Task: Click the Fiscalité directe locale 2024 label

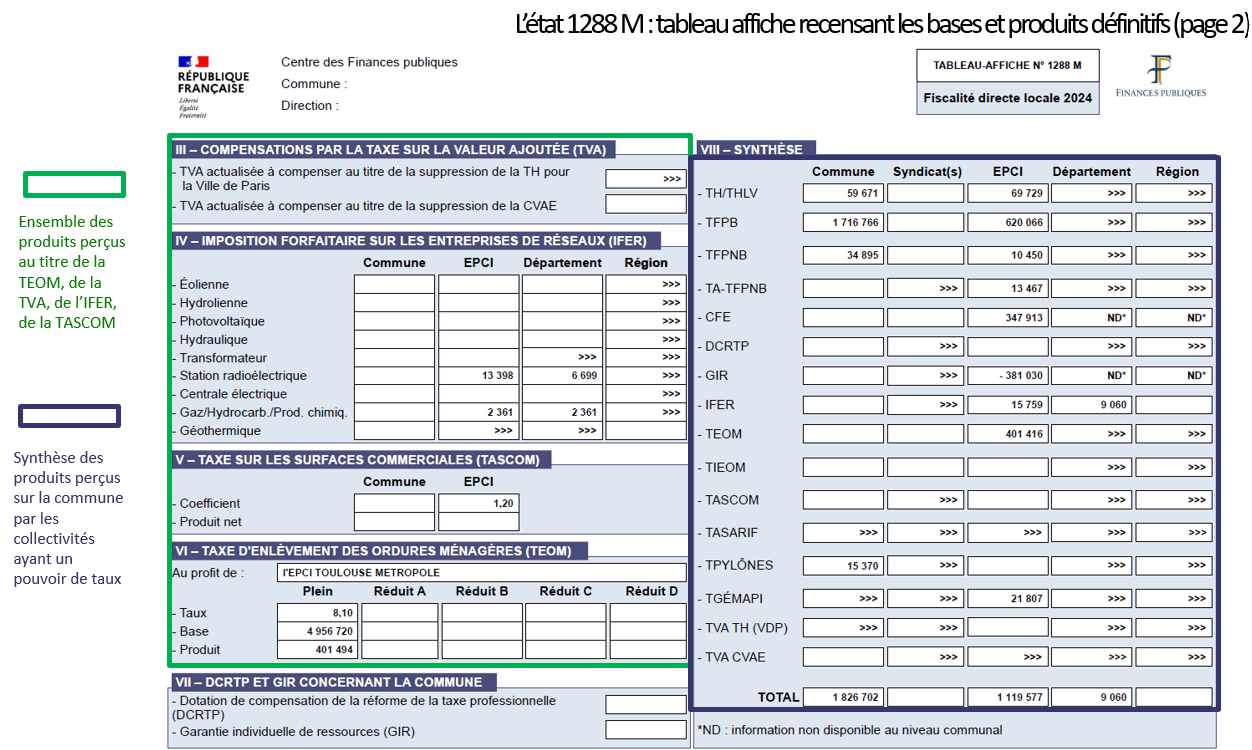Action: pyautogui.click(x=1007, y=98)
